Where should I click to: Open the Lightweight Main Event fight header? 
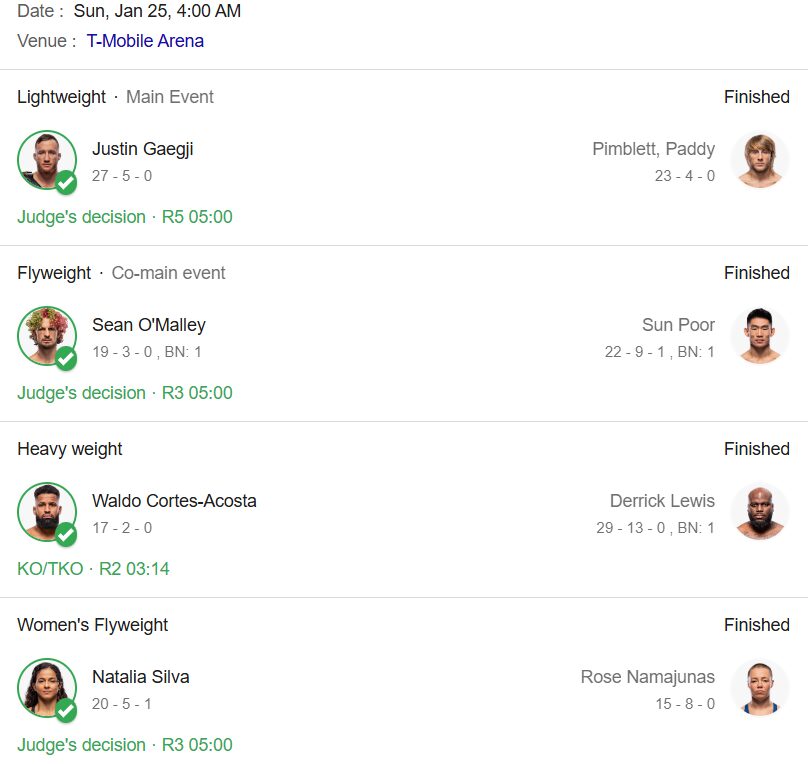click(115, 97)
